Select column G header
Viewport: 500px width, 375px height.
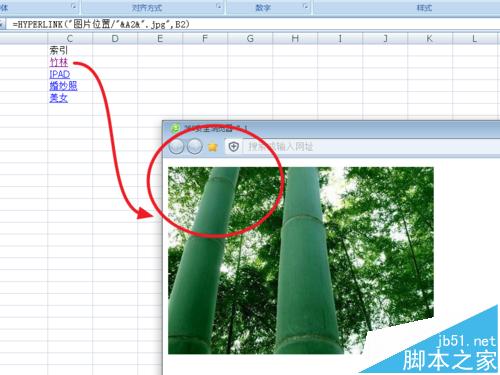(250, 39)
